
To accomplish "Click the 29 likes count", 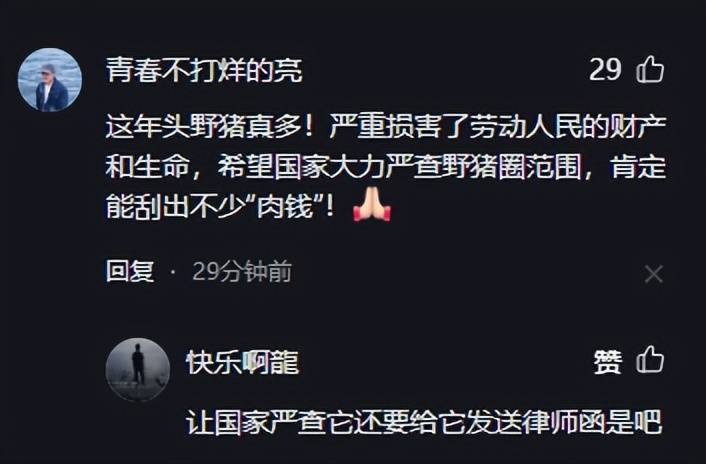I will tap(605, 70).
